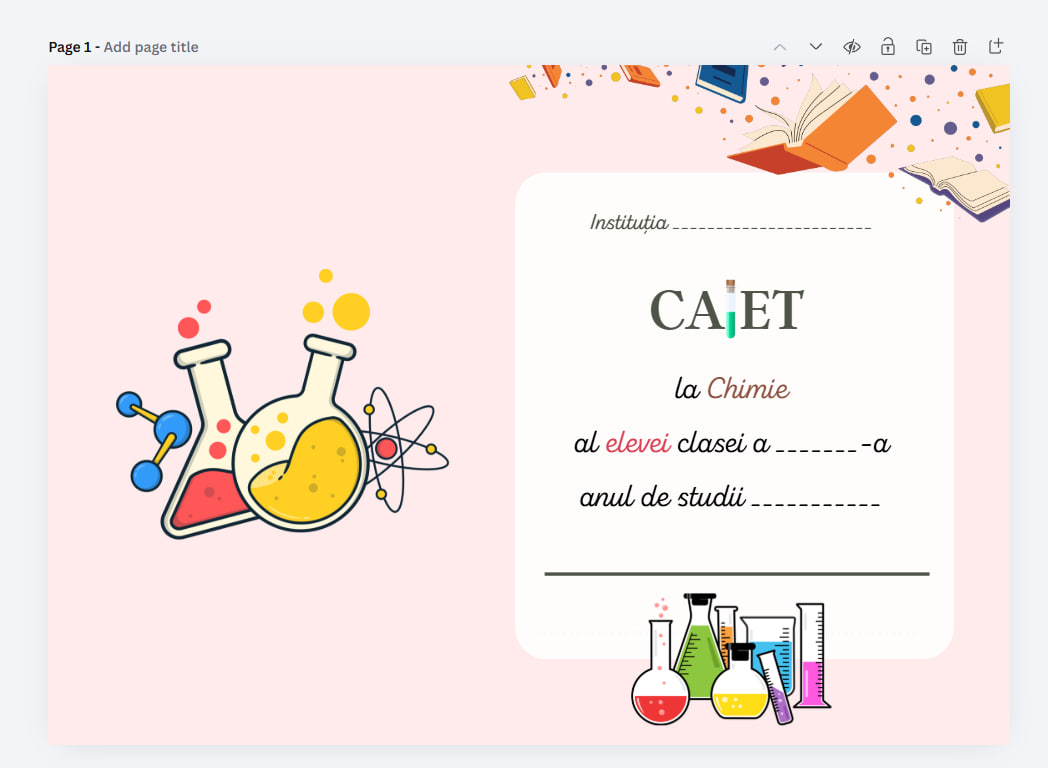Click the 'Add page title' field
1048x768 pixels.
tap(151, 47)
